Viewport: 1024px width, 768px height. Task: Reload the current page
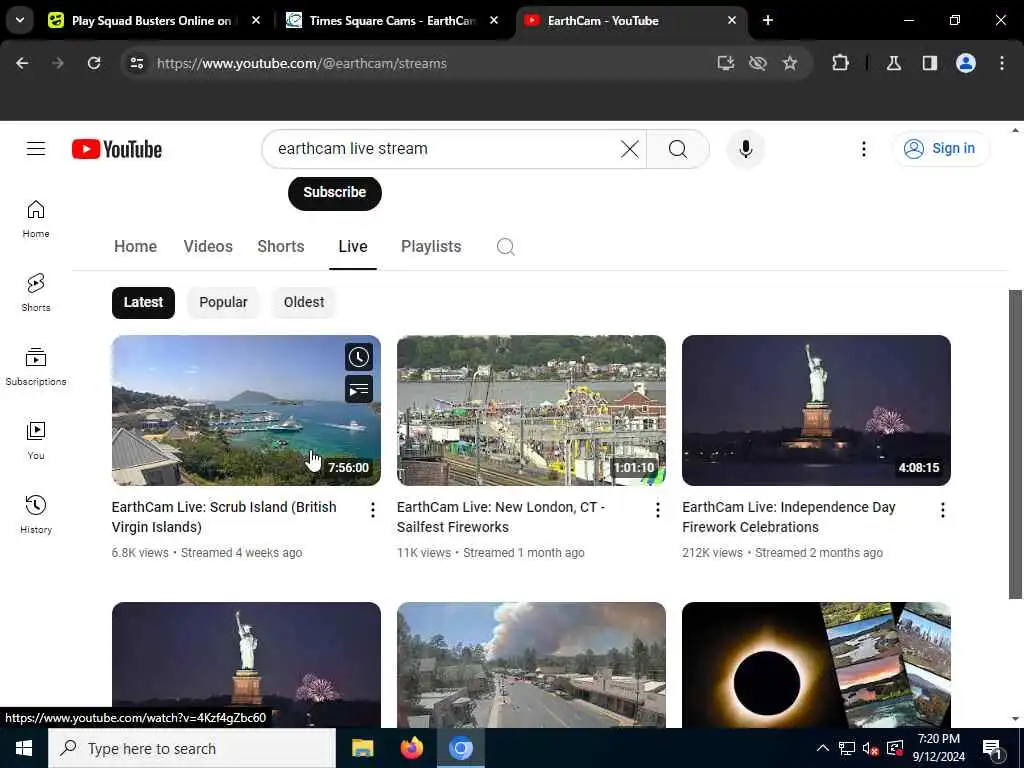click(x=94, y=63)
